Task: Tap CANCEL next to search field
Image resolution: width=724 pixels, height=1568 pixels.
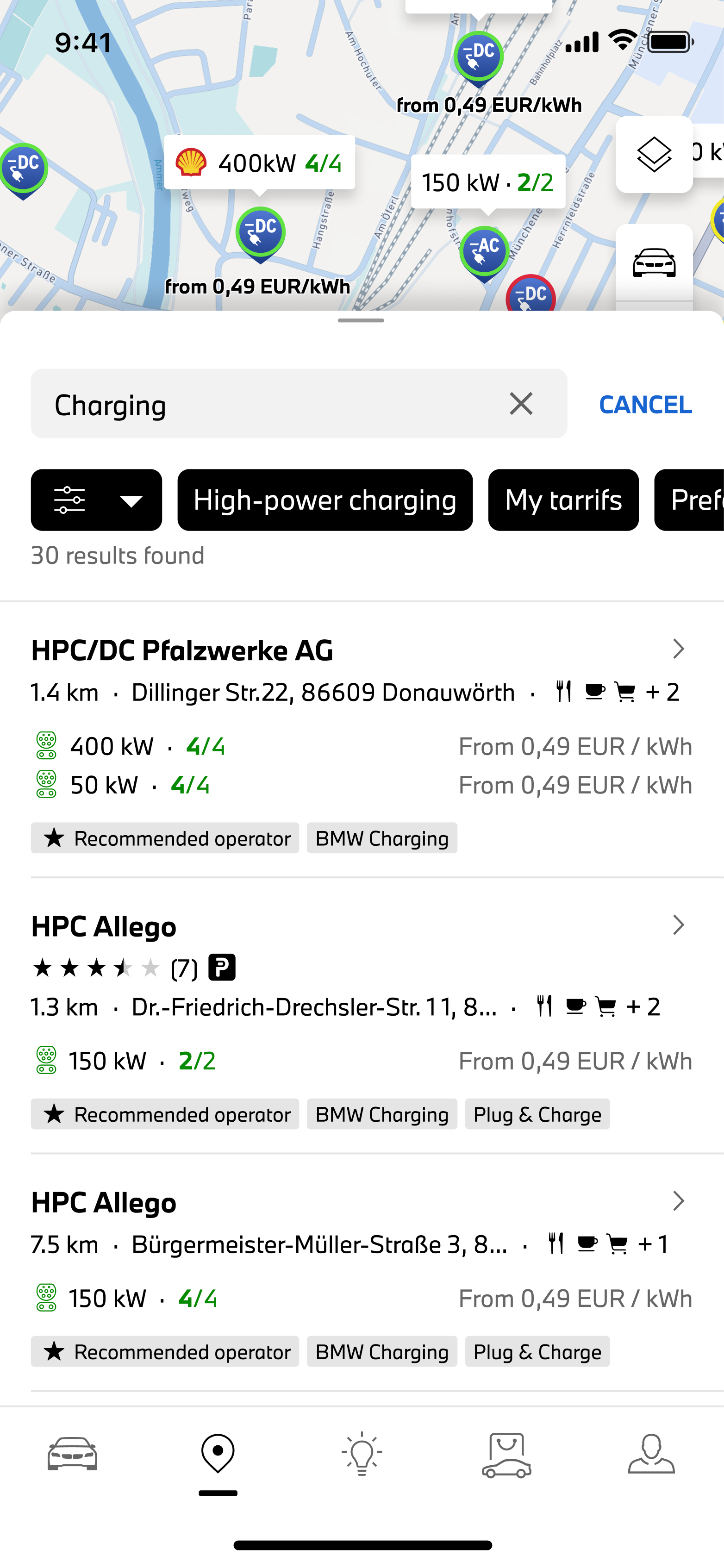Action: (645, 404)
